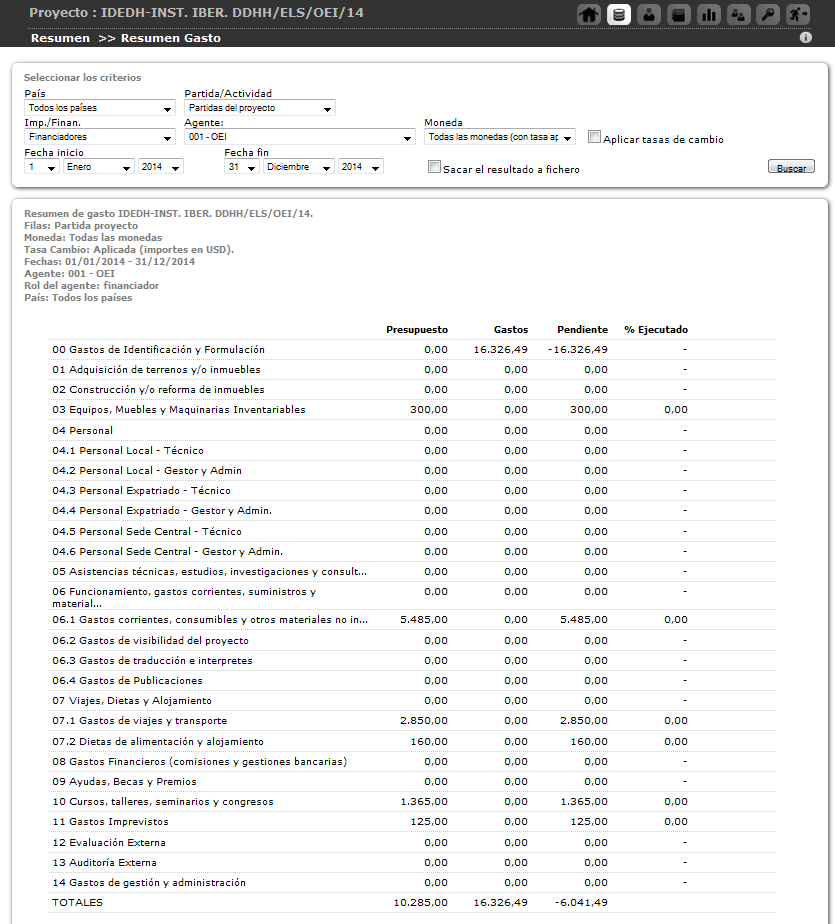Select row 10 Cursos, talleres, seminarios y congresos

point(412,801)
